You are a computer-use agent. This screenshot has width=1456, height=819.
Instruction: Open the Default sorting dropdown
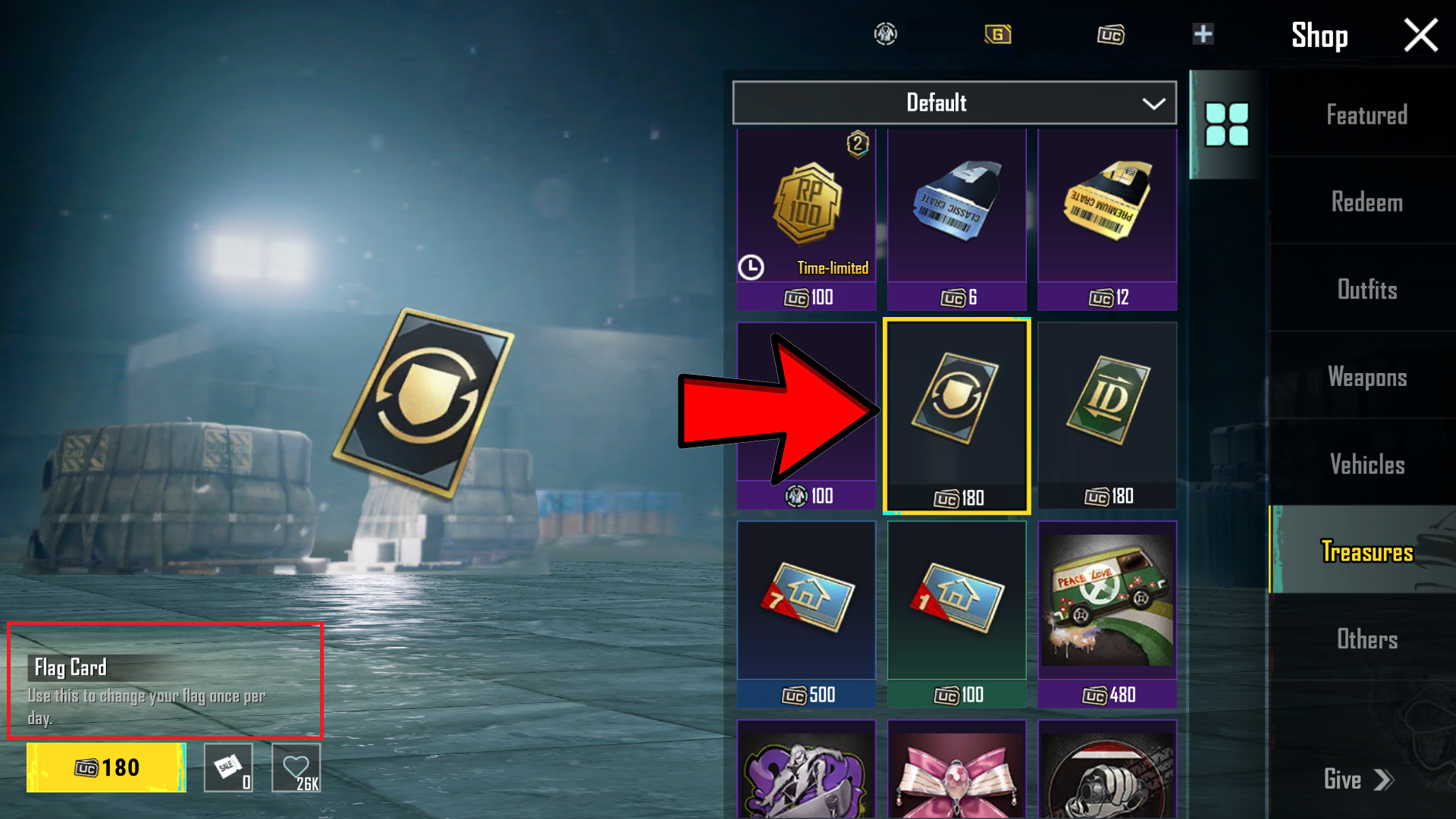pyautogui.click(x=954, y=102)
